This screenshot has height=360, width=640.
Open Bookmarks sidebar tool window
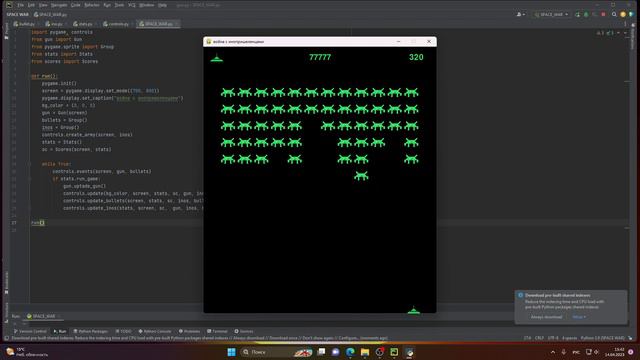coord(6,283)
